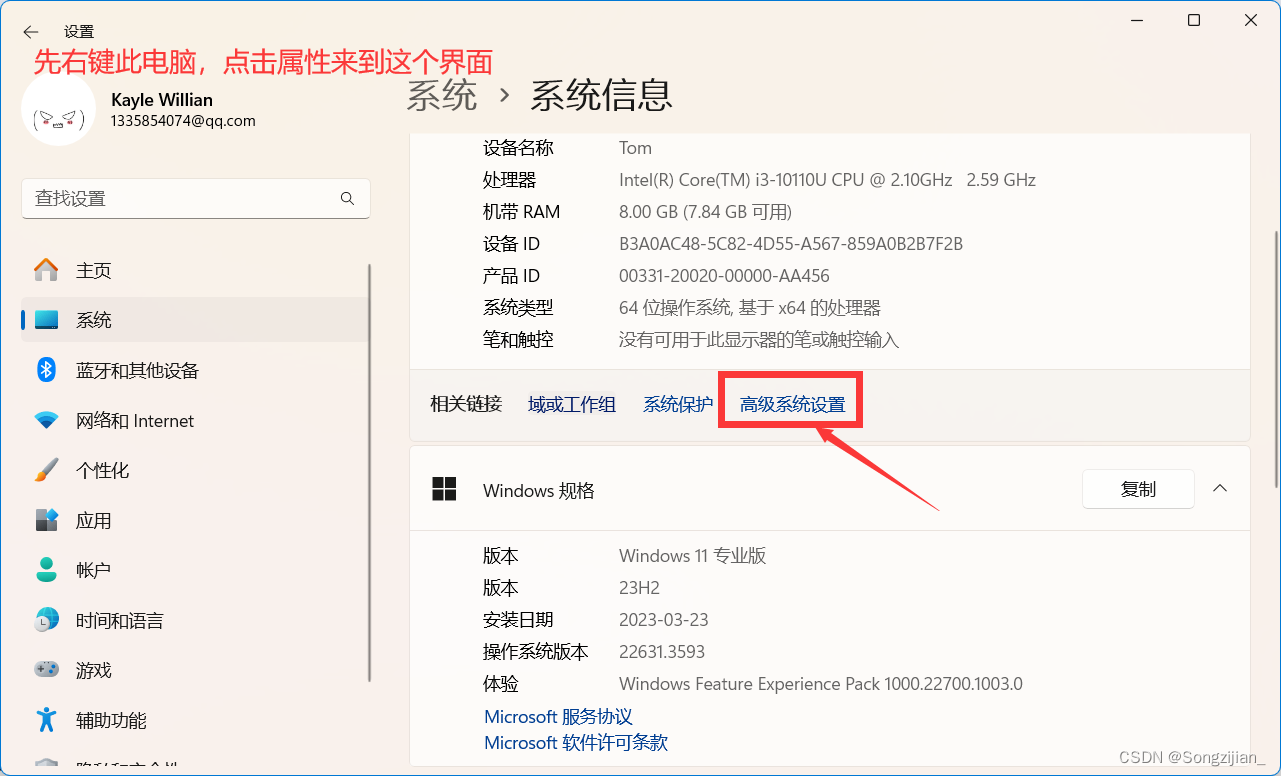Minimize the Settings window

click(1136, 20)
